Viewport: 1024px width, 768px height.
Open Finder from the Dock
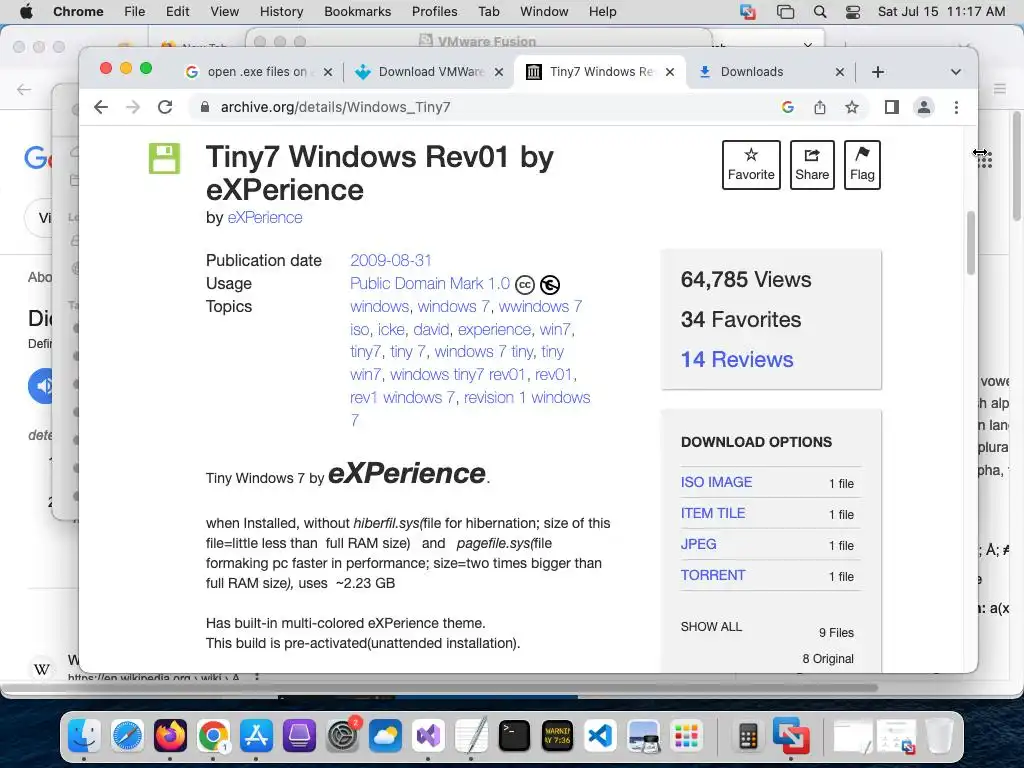click(x=84, y=736)
